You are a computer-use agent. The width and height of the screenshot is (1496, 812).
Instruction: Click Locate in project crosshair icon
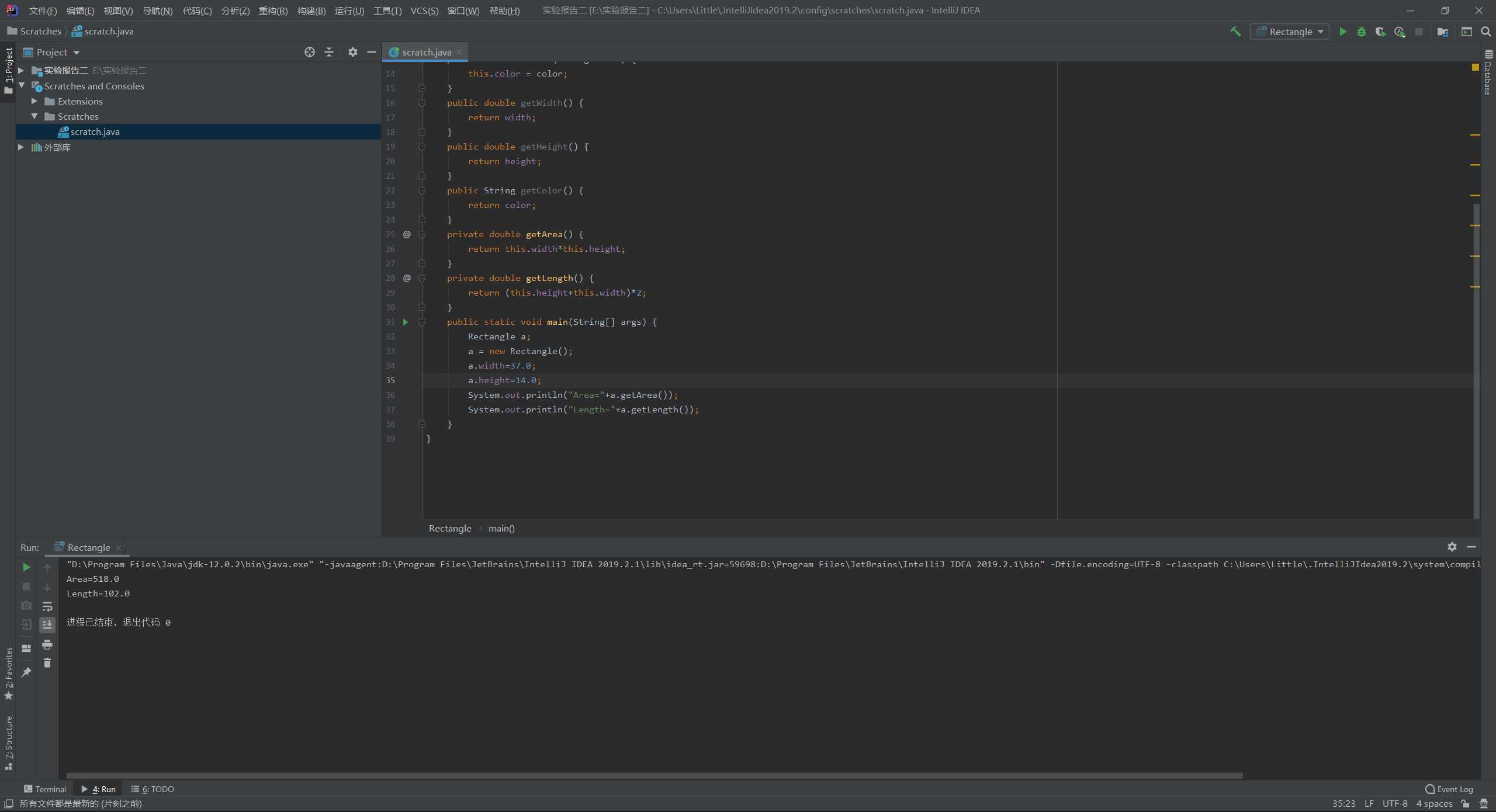coord(310,52)
